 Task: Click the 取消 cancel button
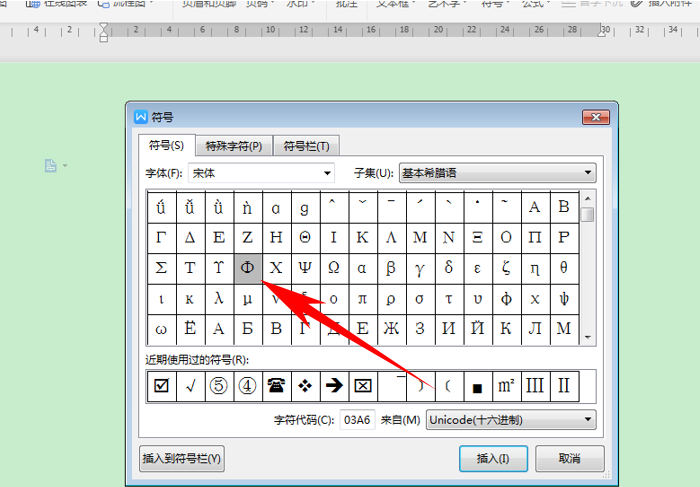coord(570,458)
